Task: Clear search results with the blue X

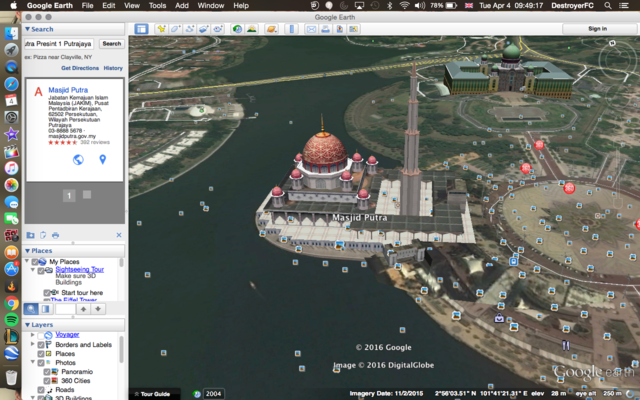Action: [119, 235]
